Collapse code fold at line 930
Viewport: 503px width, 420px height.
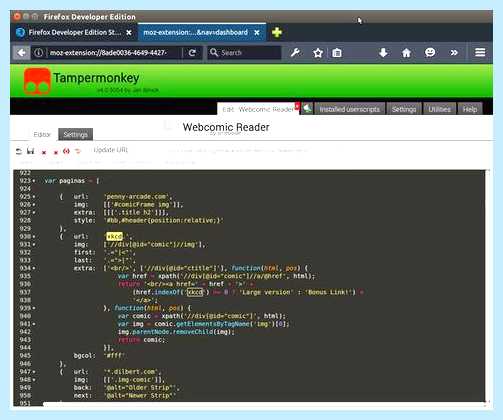pos(34,237)
